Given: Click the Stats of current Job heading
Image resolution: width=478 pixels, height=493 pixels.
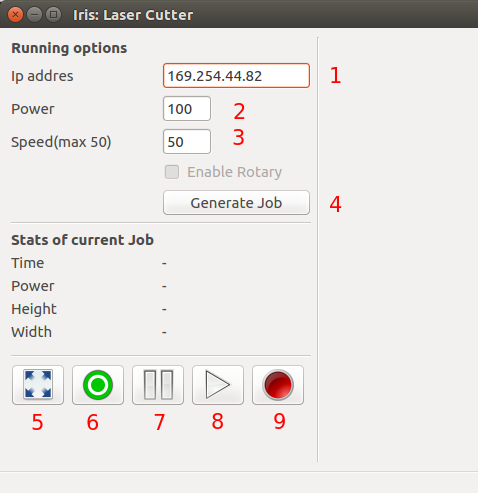Looking at the screenshot, I should click(x=83, y=240).
